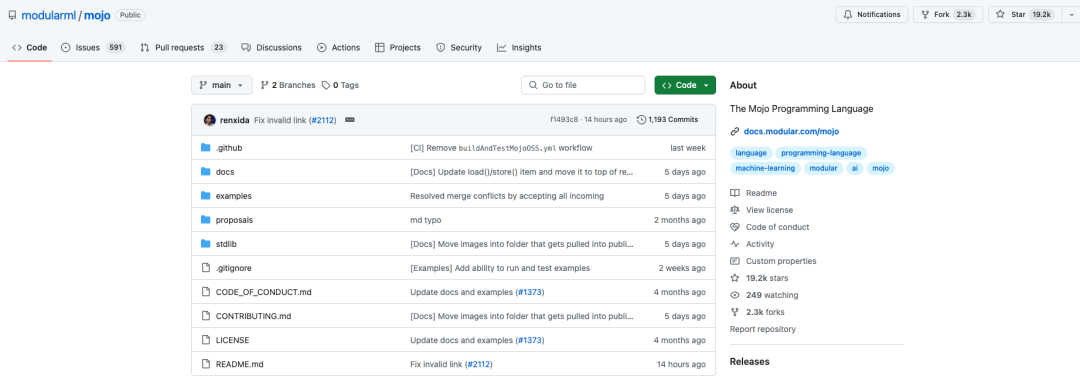This screenshot has height=376, width=1080.
Task: Open the proposals folder
Action: click(234, 220)
